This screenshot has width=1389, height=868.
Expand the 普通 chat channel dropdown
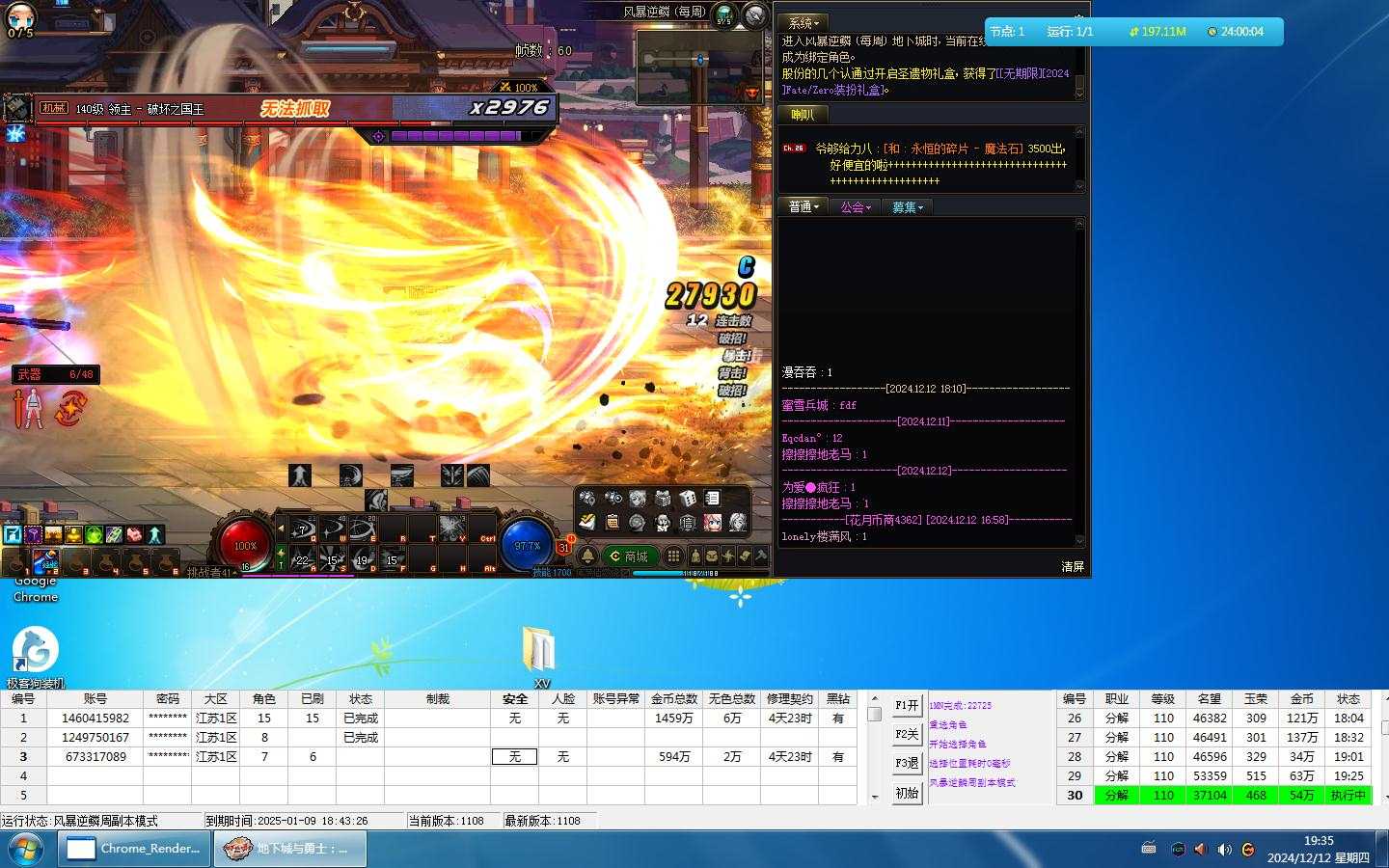pyautogui.click(x=803, y=207)
